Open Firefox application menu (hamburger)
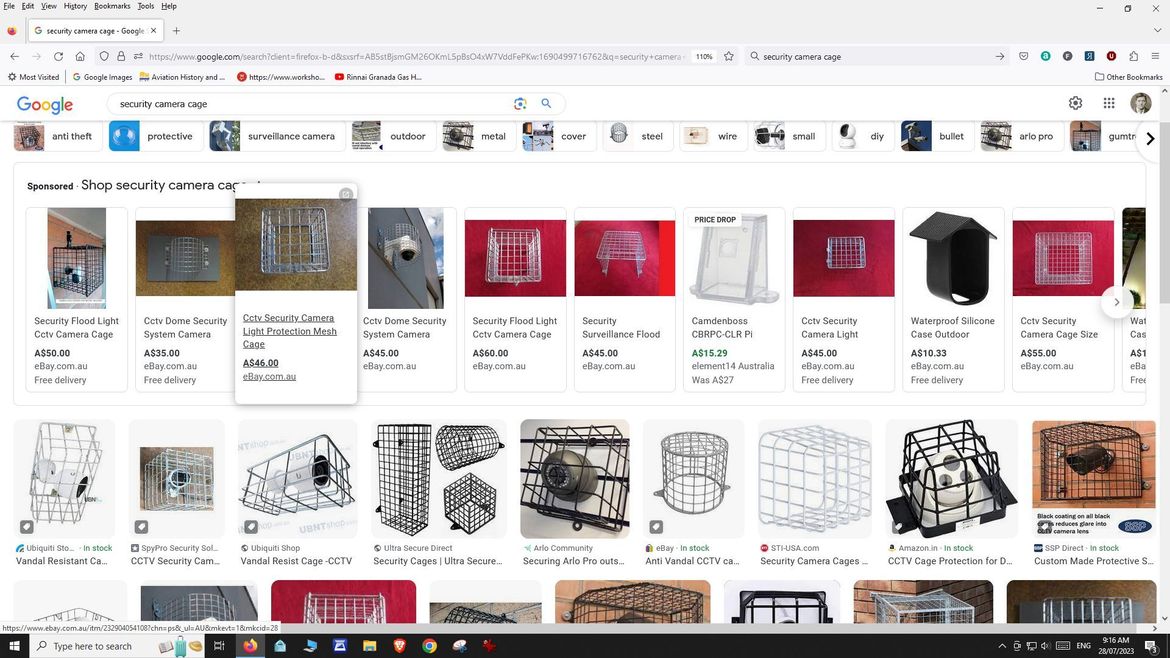The height and width of the screenshot is (658, 1170). point(1155,57)
